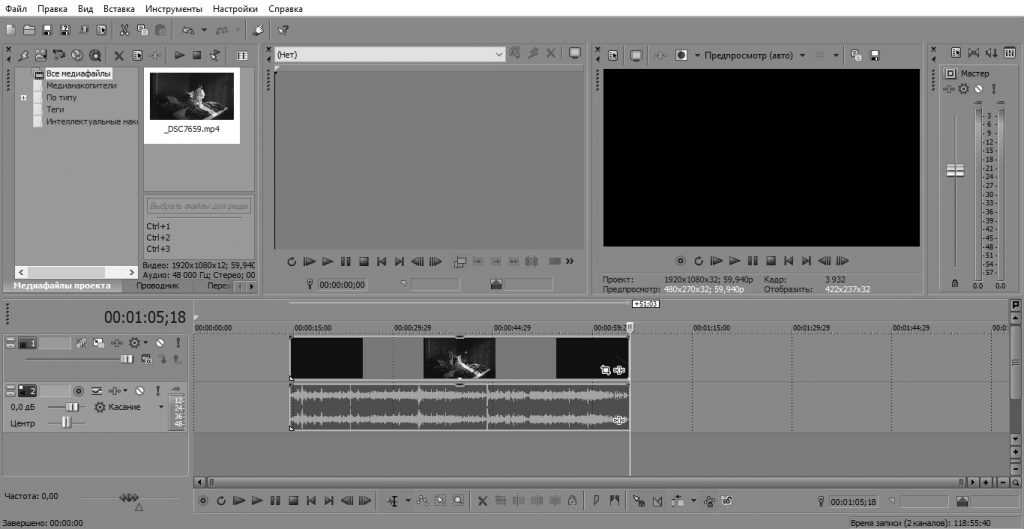Open video preview project properties icon

(x=613, y=56)
